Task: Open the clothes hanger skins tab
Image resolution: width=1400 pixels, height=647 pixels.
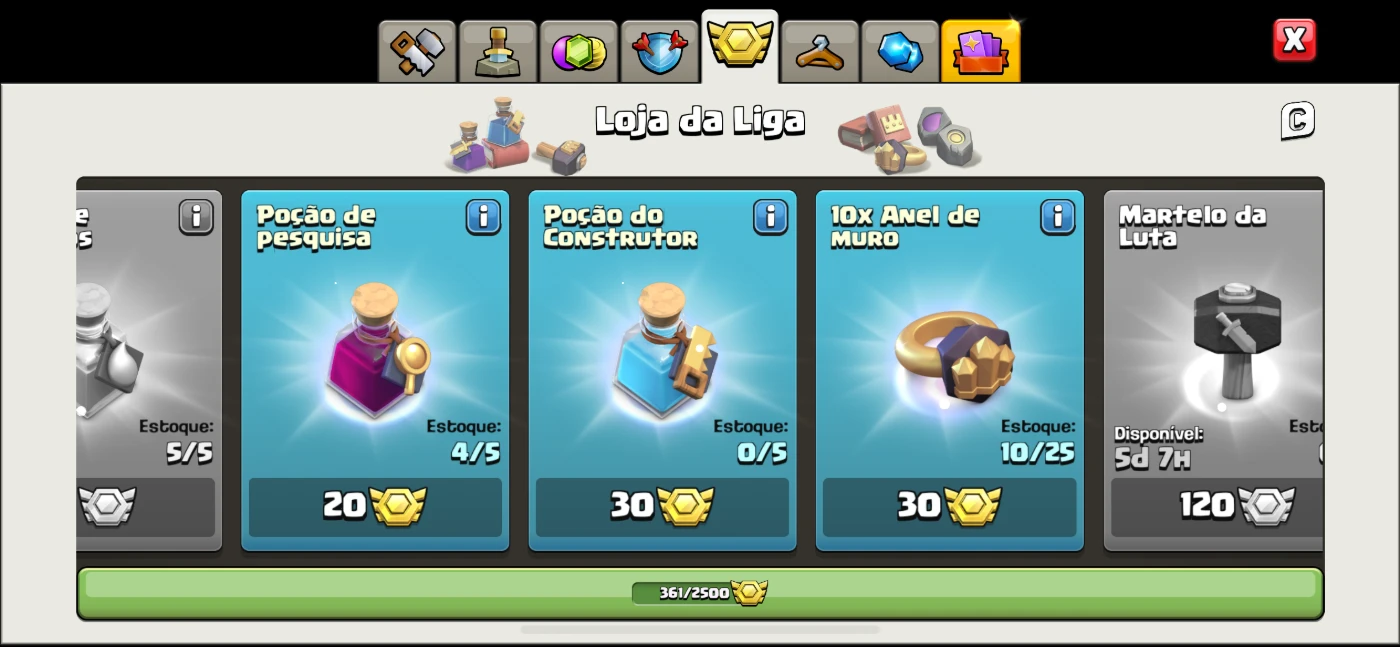Action: (x=820, y=51)
